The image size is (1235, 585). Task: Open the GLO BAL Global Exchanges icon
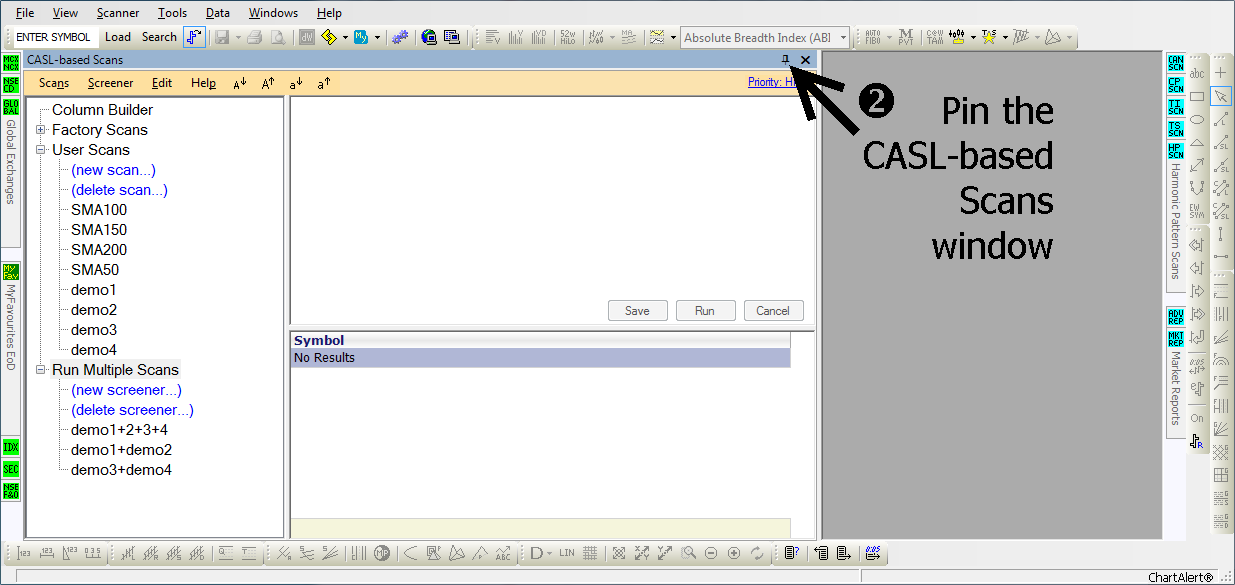pyautogui.click(x=11, y=106)
